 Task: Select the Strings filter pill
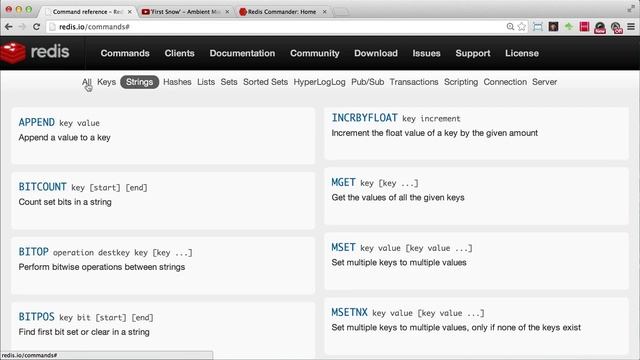tap(139, 82)
